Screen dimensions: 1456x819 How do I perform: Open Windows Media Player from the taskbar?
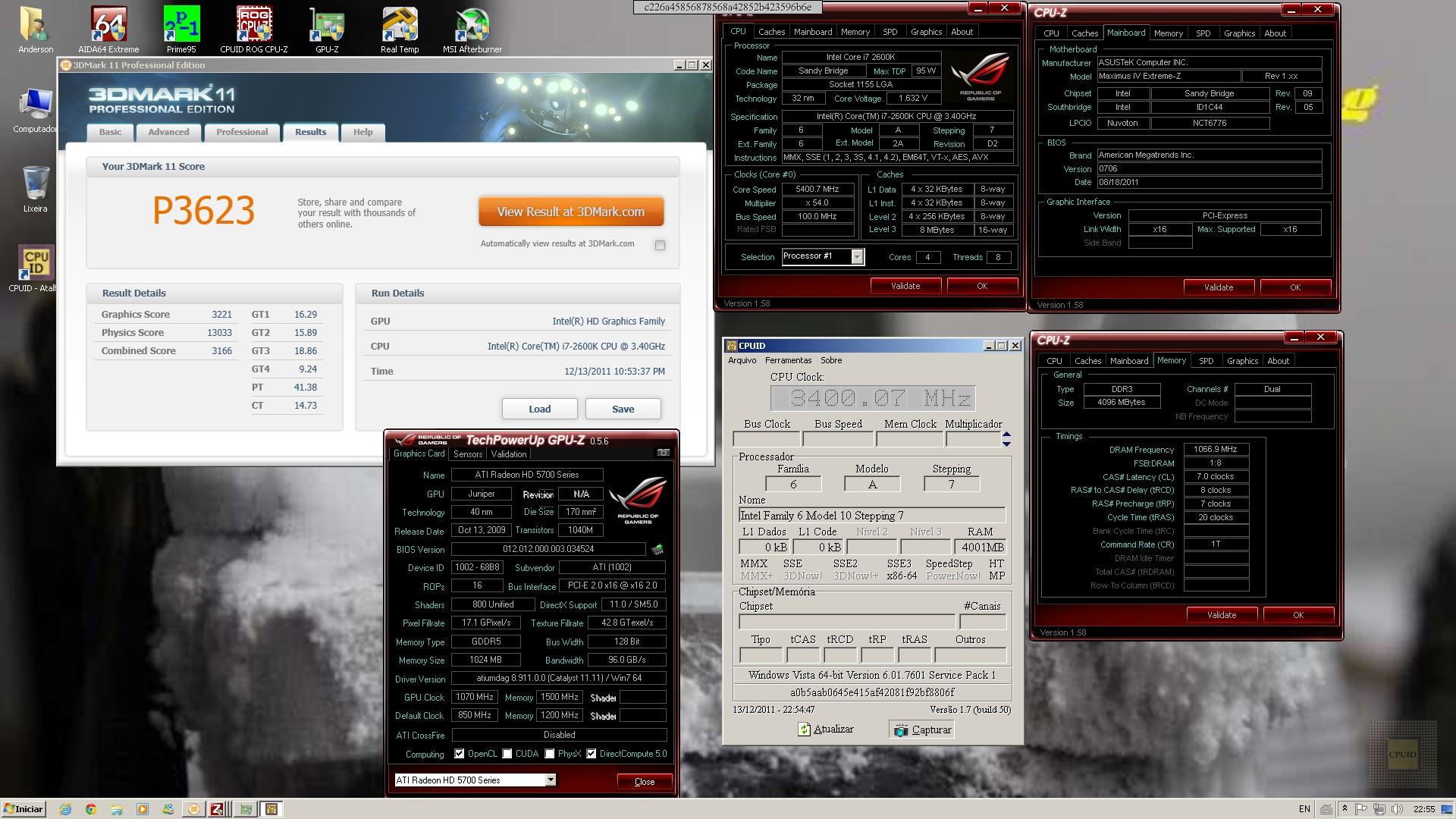point(143,809)
